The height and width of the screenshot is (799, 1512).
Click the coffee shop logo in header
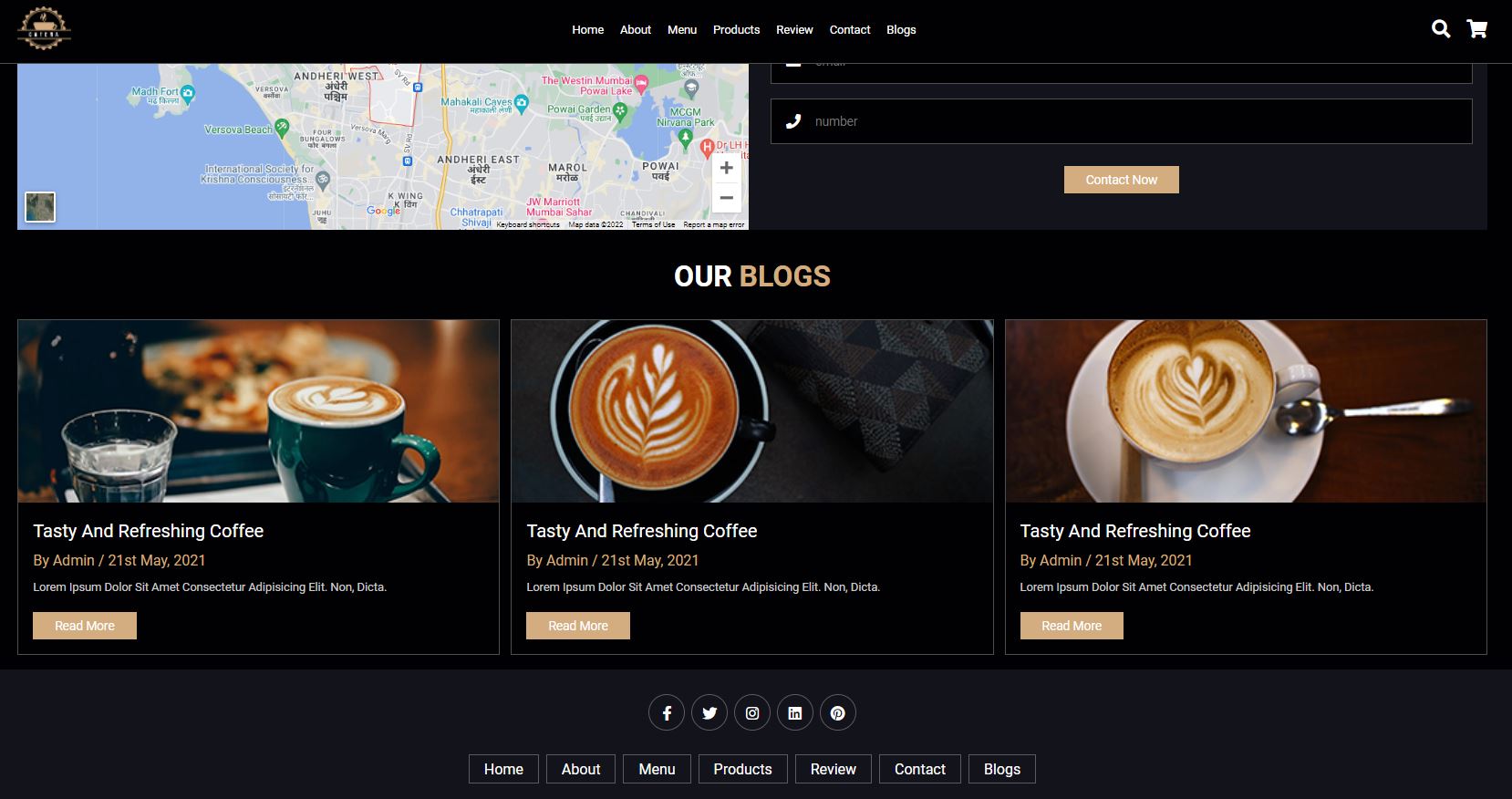(x=44, y=29)
